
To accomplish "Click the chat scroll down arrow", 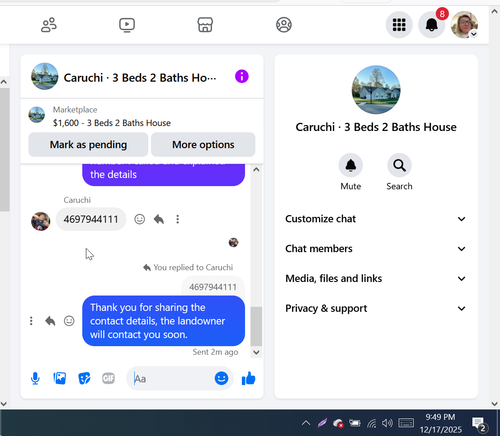I will pos(256,352).
